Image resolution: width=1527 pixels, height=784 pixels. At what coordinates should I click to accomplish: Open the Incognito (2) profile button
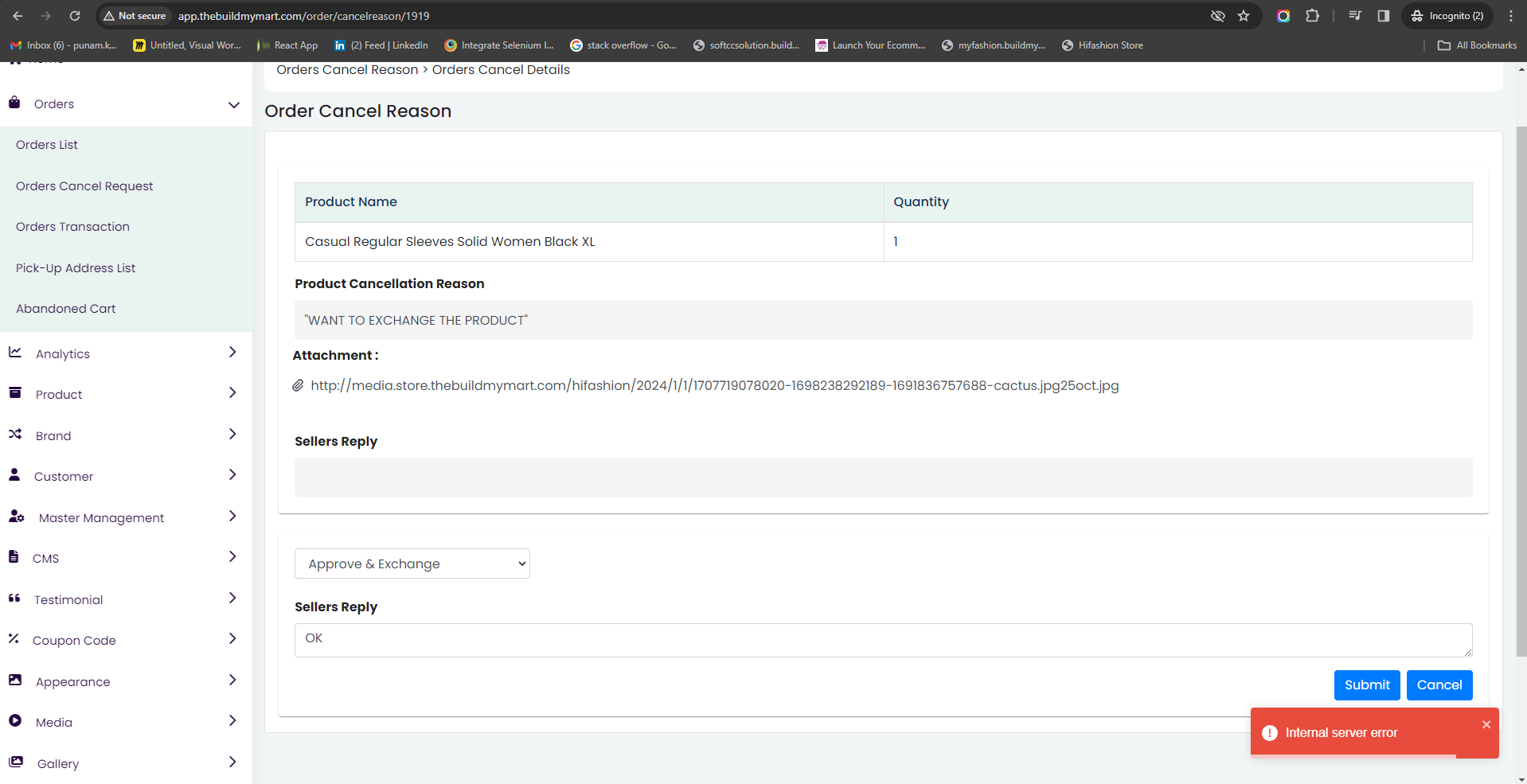pyautogui.click(x=1447, y=16)
